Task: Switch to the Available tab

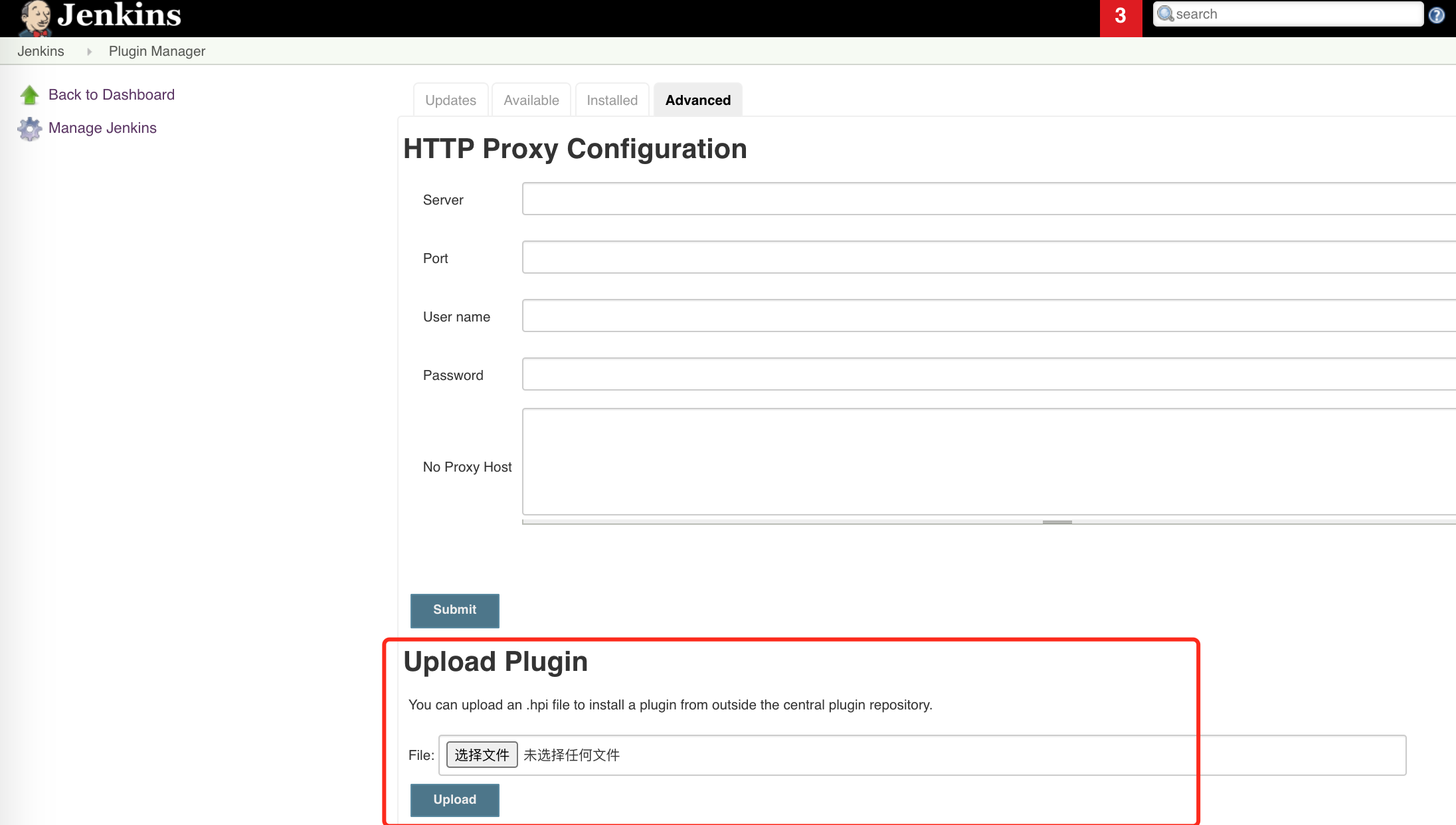Action: point(531,100)
